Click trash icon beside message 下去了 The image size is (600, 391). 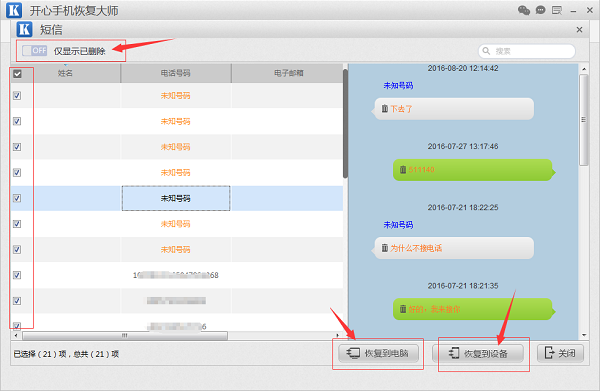coord(385,109)
